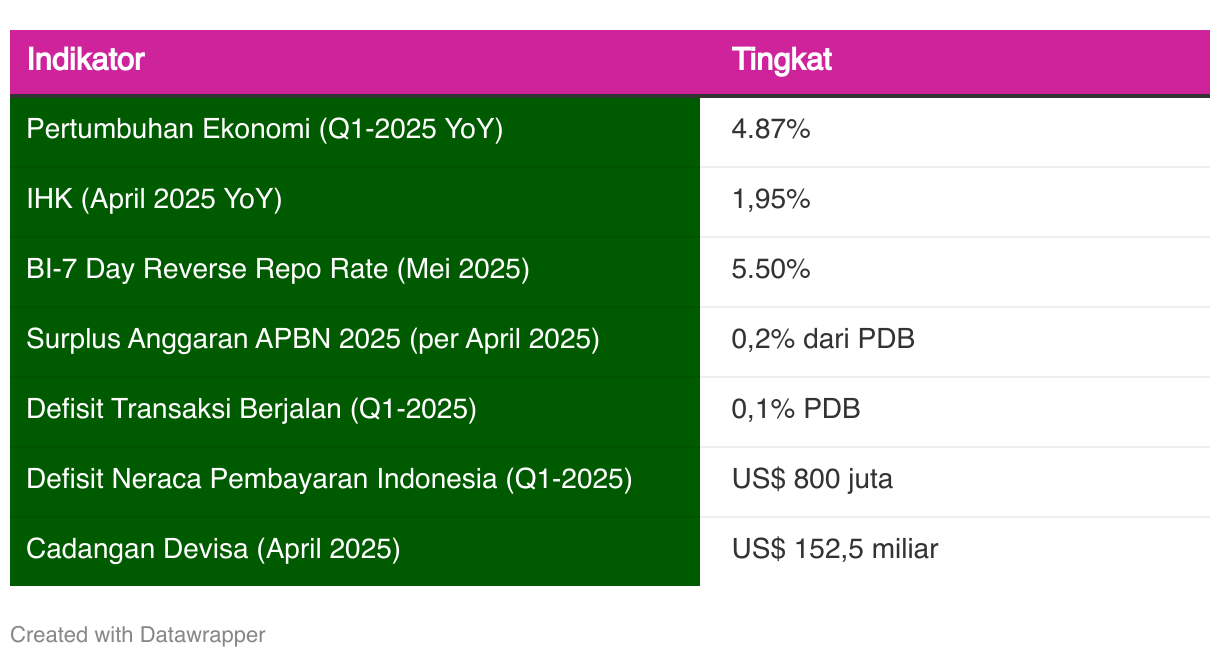This screenshot has height=658, width=1220.
Task: Click the 0,2% dari PDB value
Action: [x=823, y=339]
